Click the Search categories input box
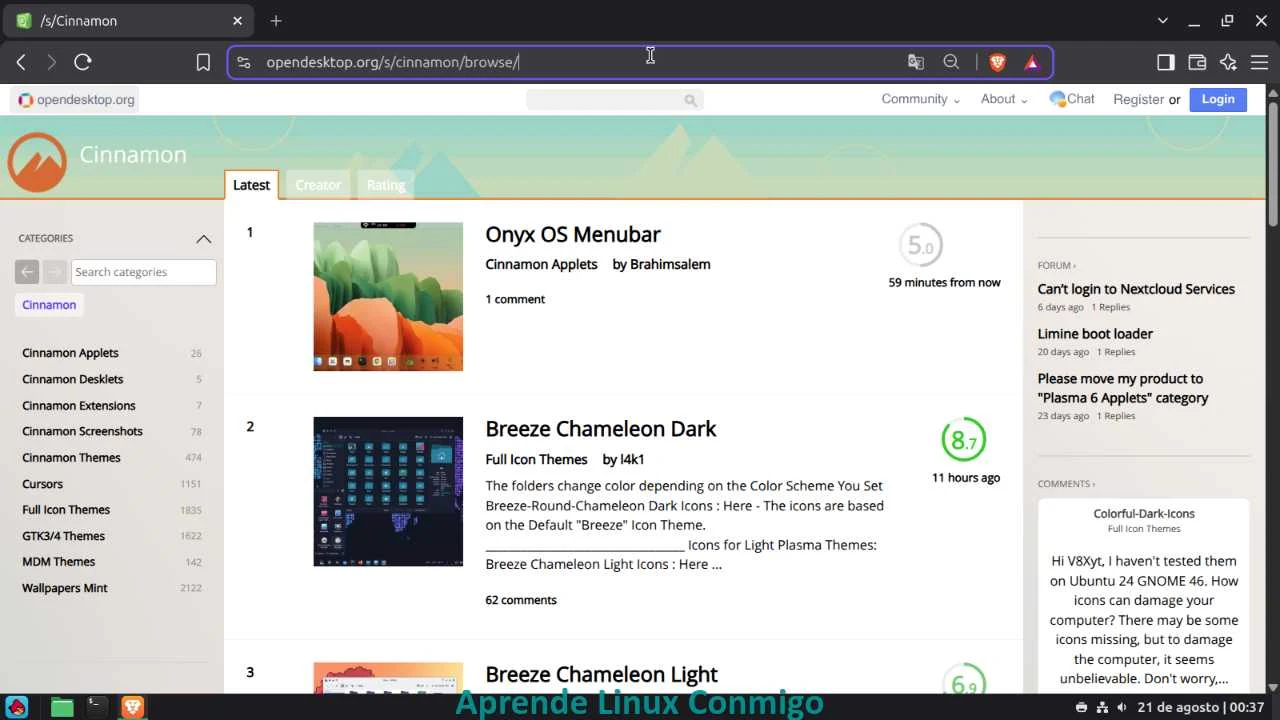Image resolution: width=1280 pixels, height=720 pixels. click(x=144, y=272)
